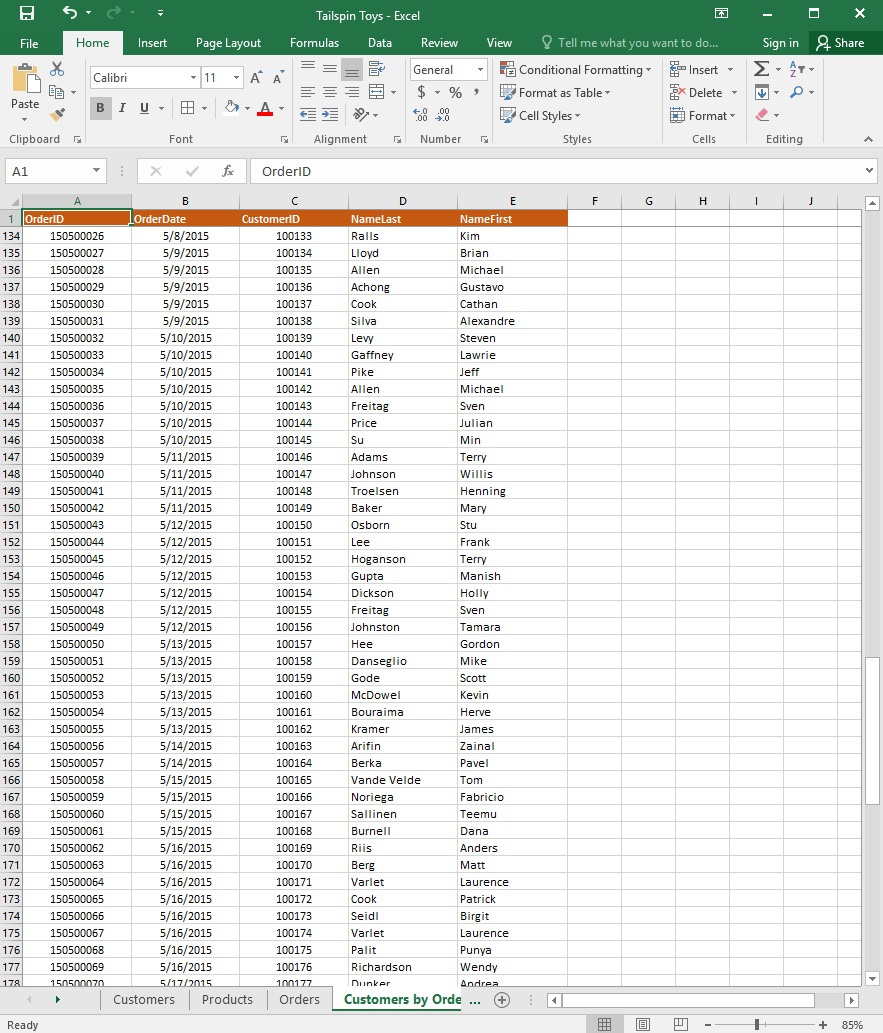
Task: Open the View tab
Action: click(499, 43)
